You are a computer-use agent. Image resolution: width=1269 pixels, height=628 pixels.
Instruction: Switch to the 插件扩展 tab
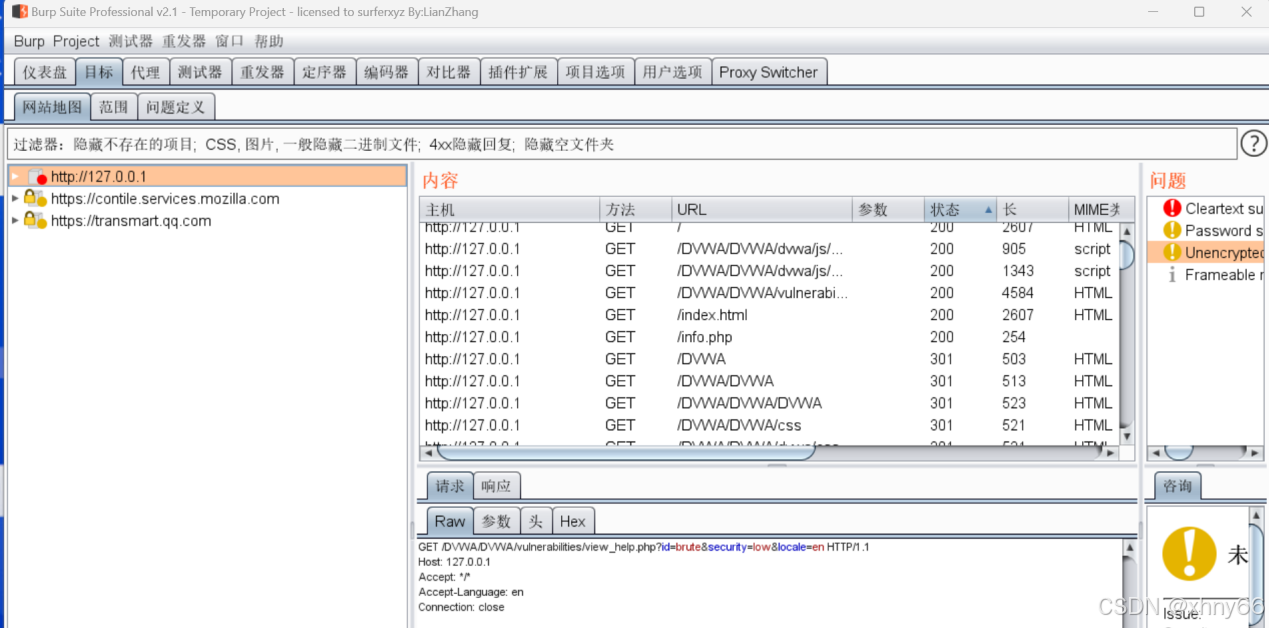[x=518, y=72]
